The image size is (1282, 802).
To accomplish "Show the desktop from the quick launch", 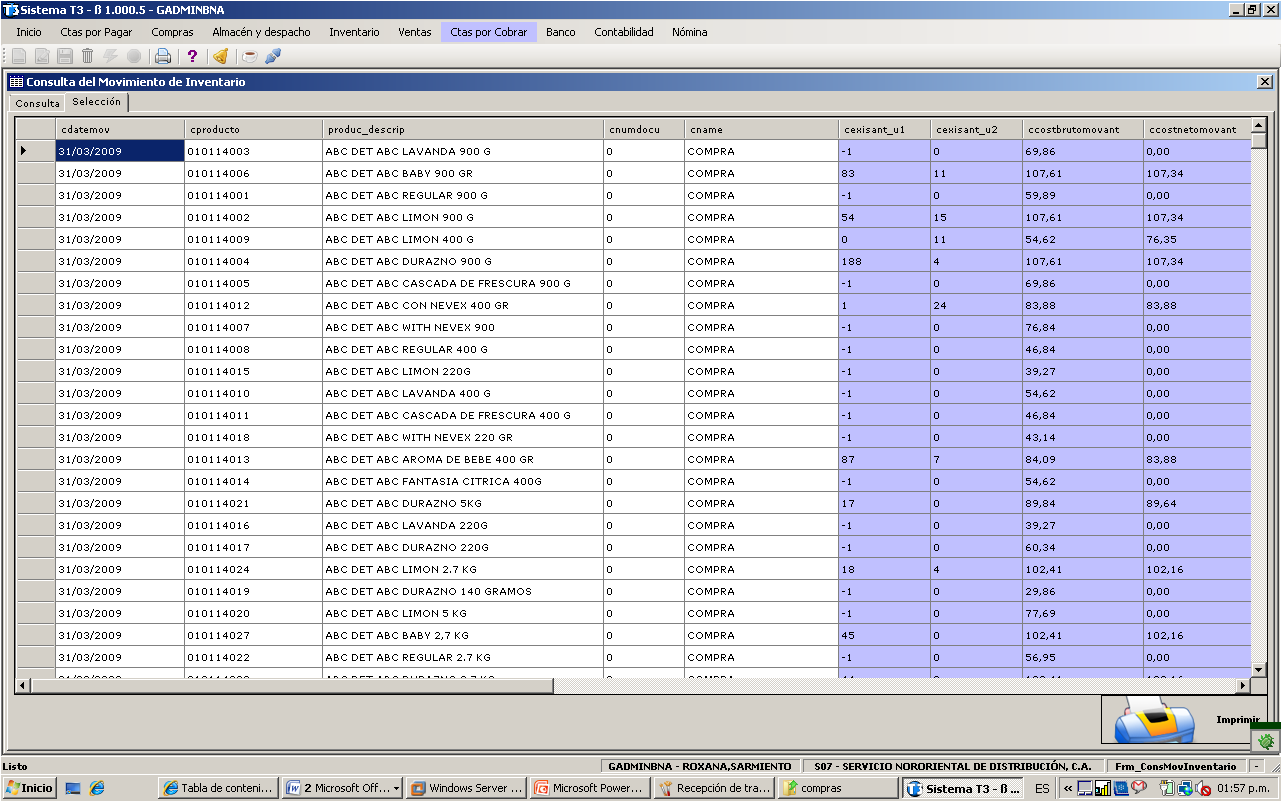I will coord(73,788).
